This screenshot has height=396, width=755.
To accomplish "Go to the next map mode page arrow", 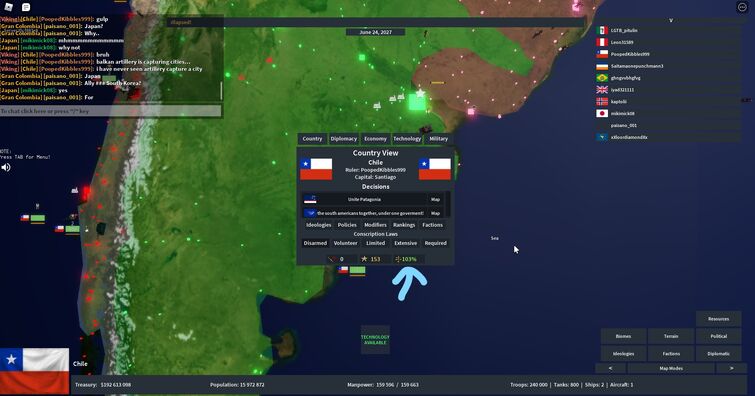I will pos(731,368).
